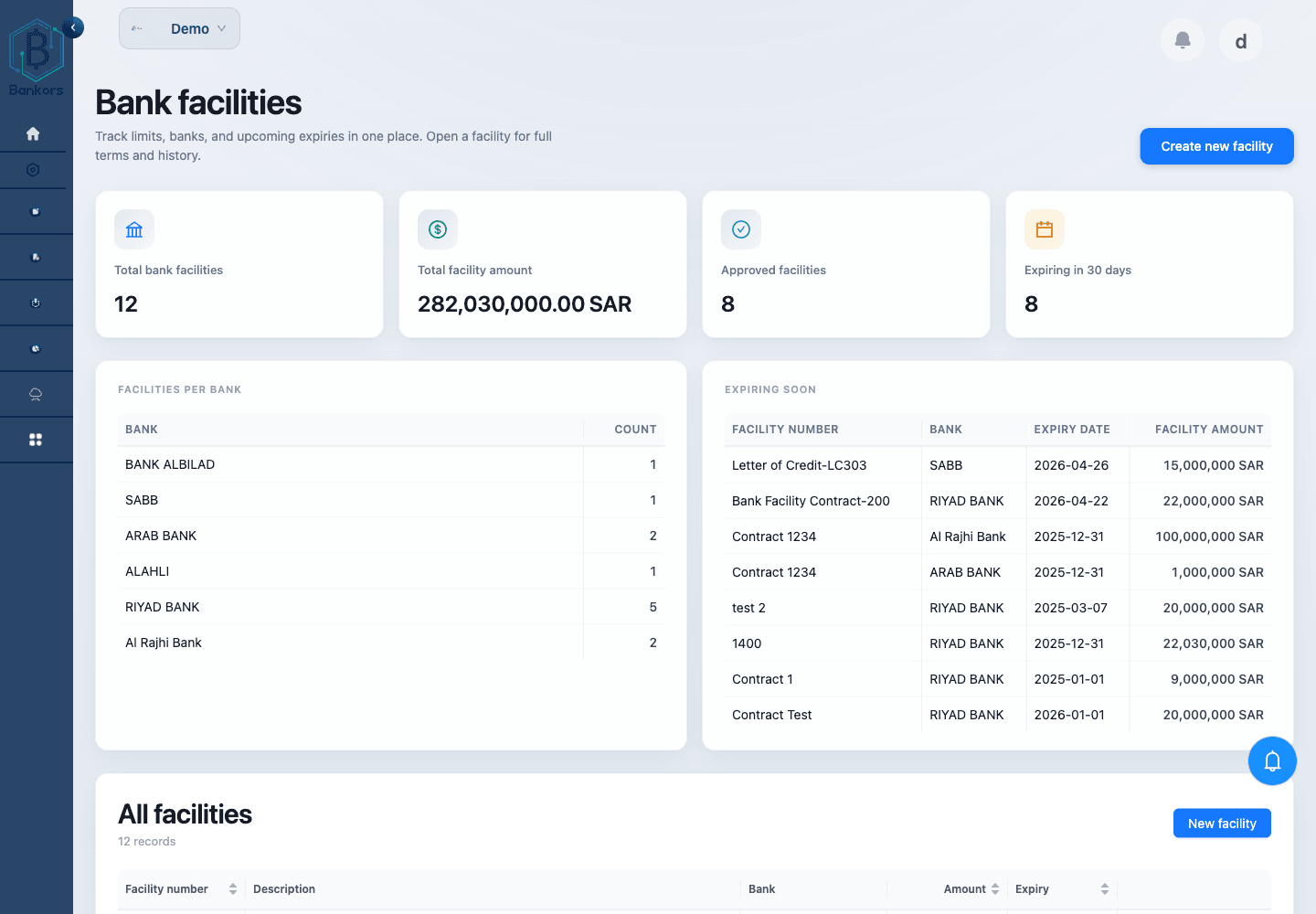Open the Home dashboard from the sidebar
This screenshot has width=1316, height=914.
[x=34, y=133]
